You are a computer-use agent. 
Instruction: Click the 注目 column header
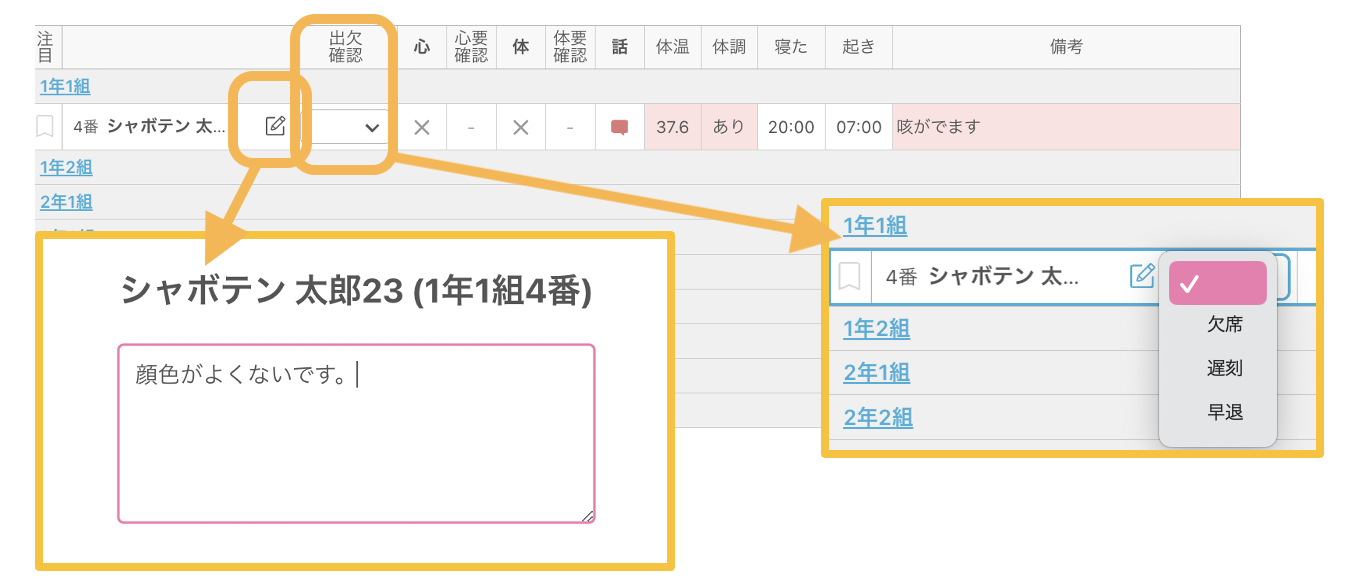45,47
